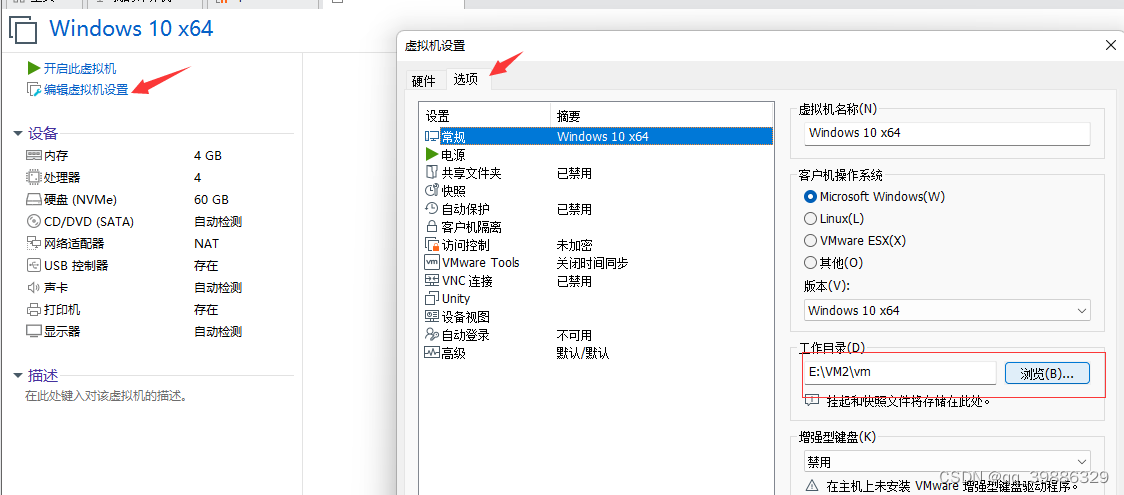Click the 常规 general settings icon
This screenshot has height=495, width=1124.
point(432,136)
